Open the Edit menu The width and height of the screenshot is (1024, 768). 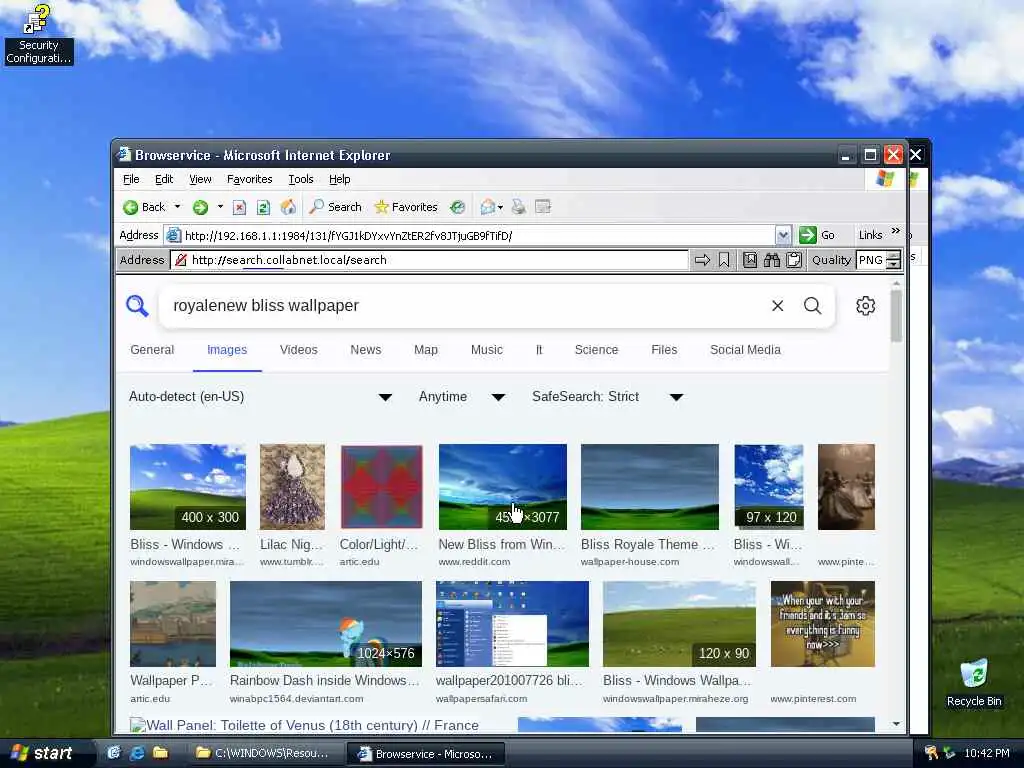pos(164,179)
